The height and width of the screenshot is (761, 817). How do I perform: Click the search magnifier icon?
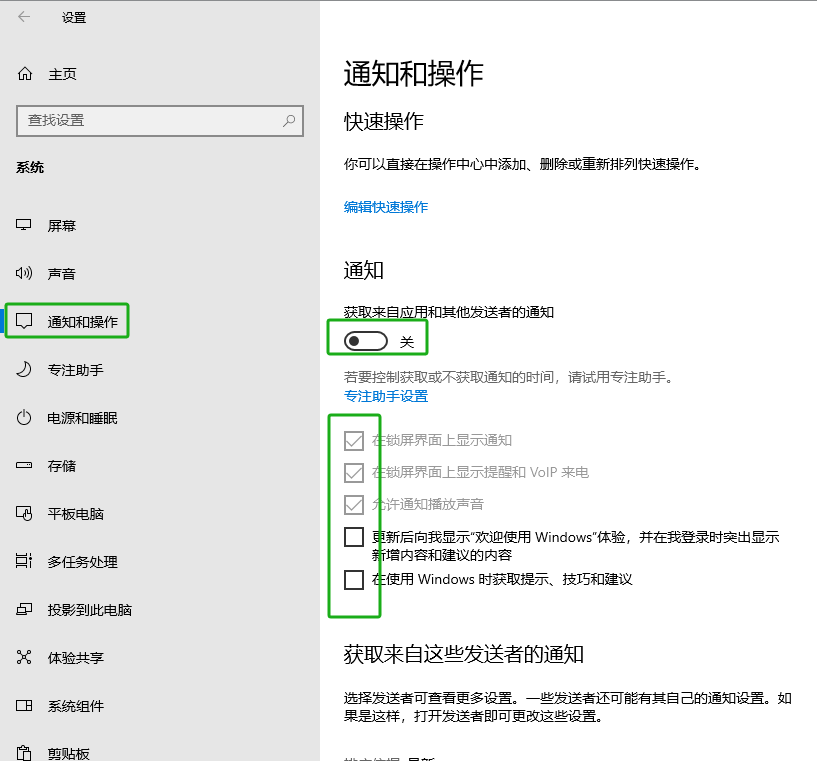pos(289,120)
